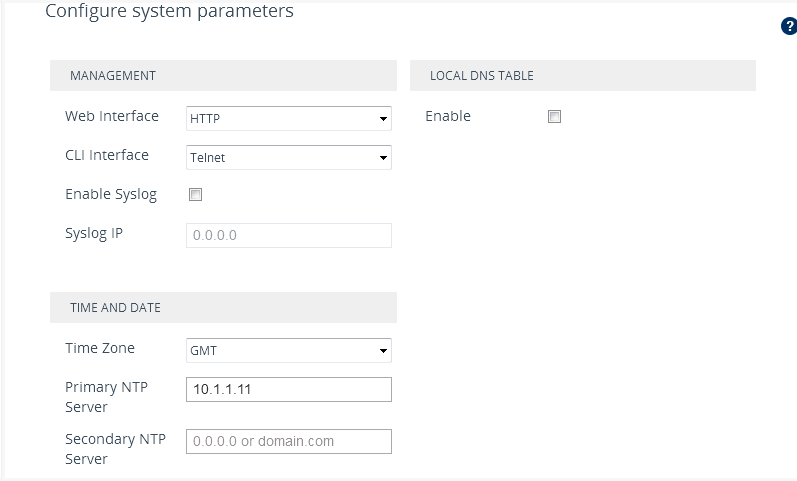Focus the Primary NTP Server field

click(288, 389)
